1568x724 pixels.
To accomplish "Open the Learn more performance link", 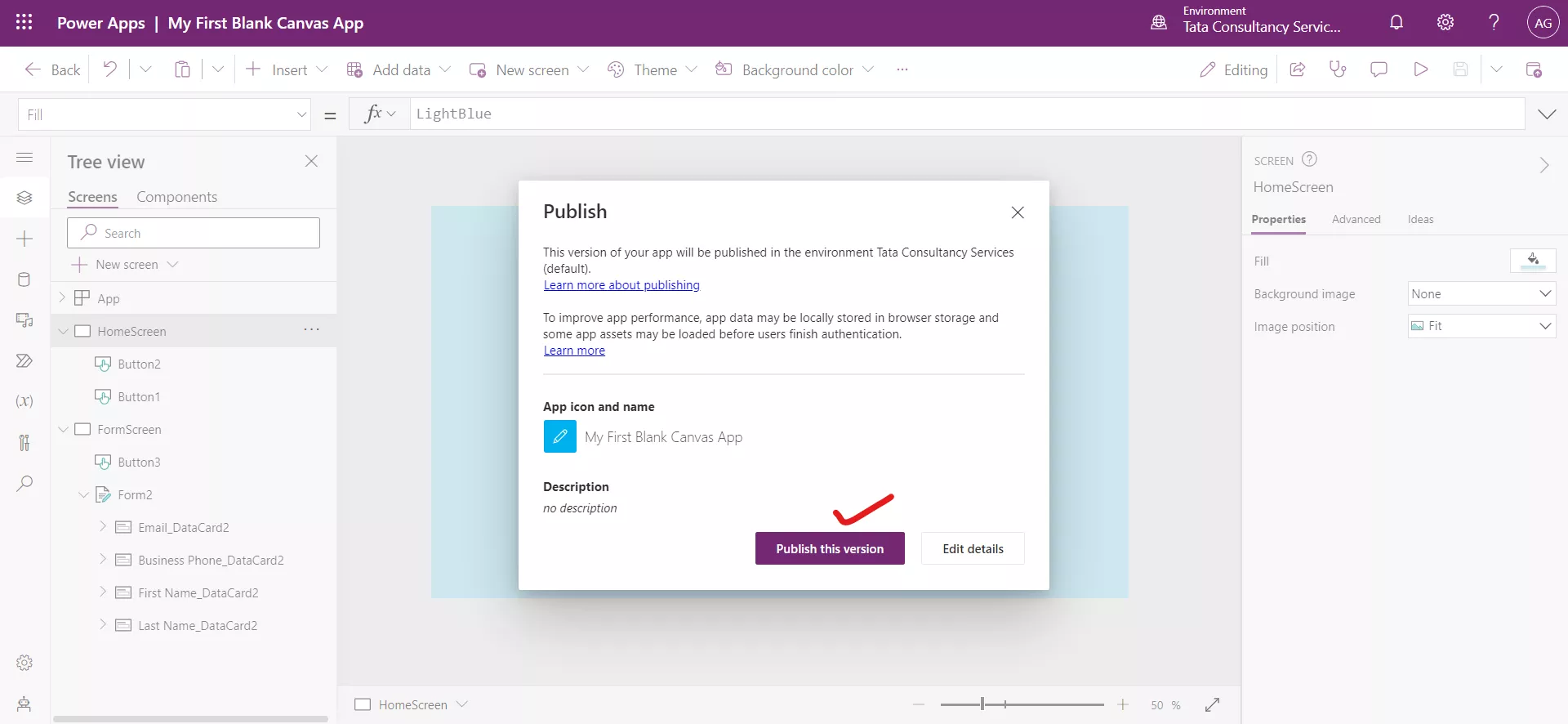I will point(574,351).
